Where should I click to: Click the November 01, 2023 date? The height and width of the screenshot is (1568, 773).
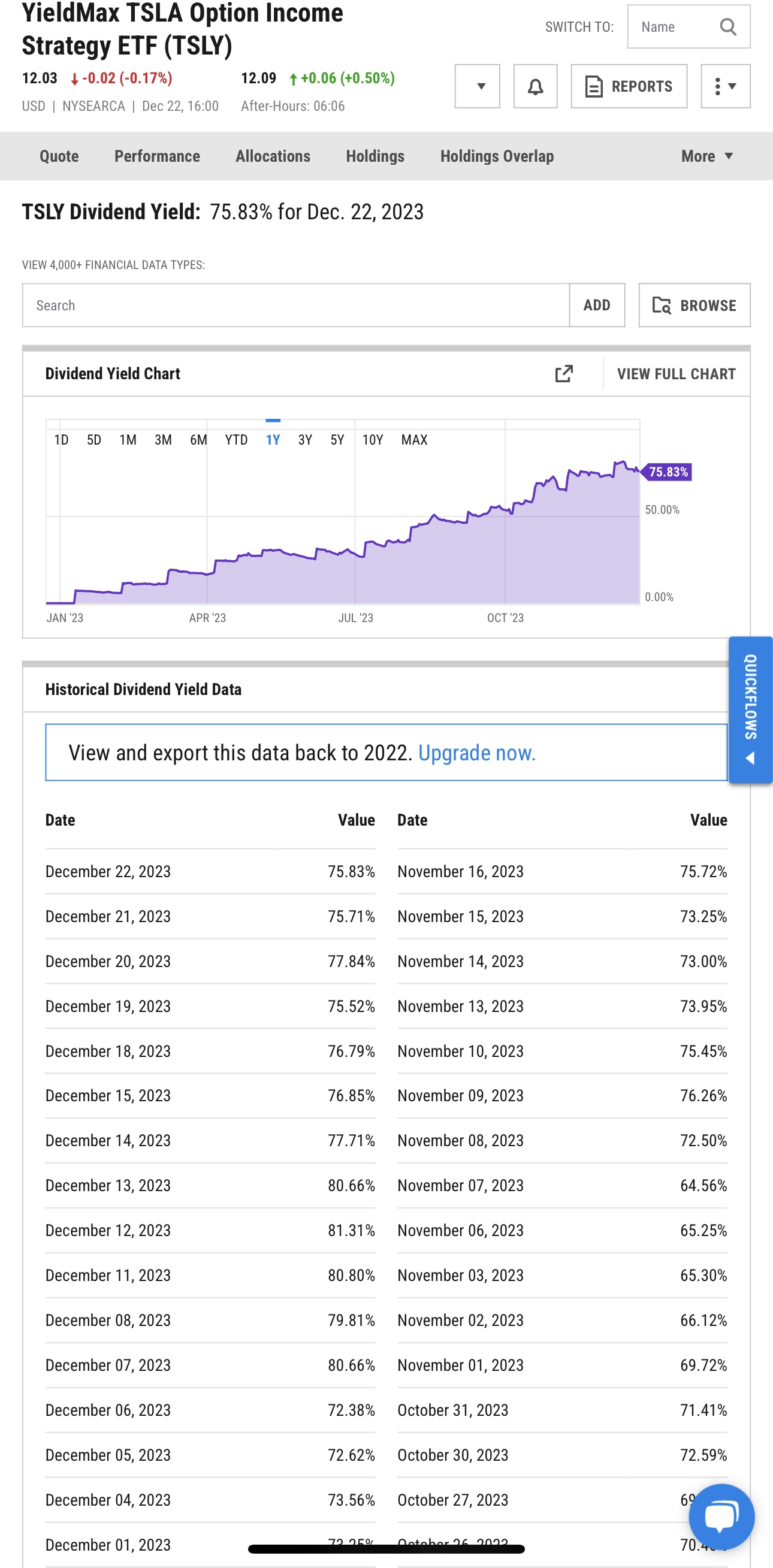point(460,1365)
